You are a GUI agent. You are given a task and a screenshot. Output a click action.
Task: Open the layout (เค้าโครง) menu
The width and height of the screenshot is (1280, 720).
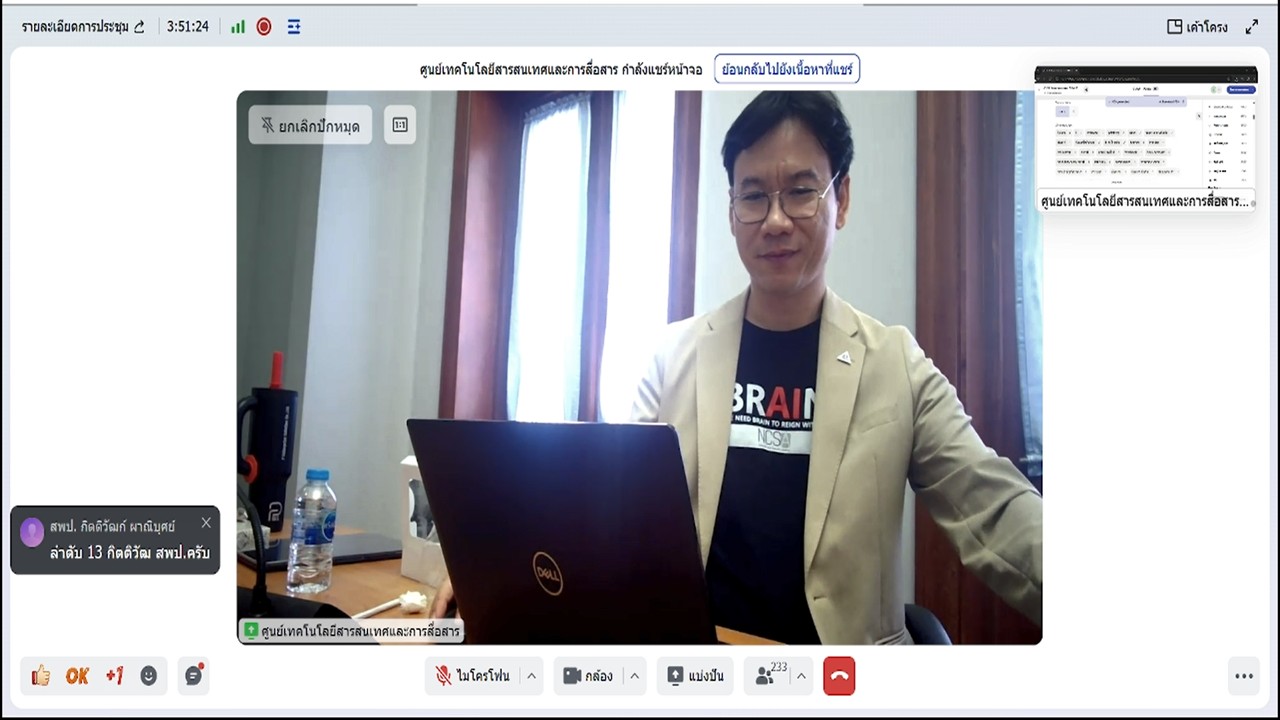(1197, 27)
